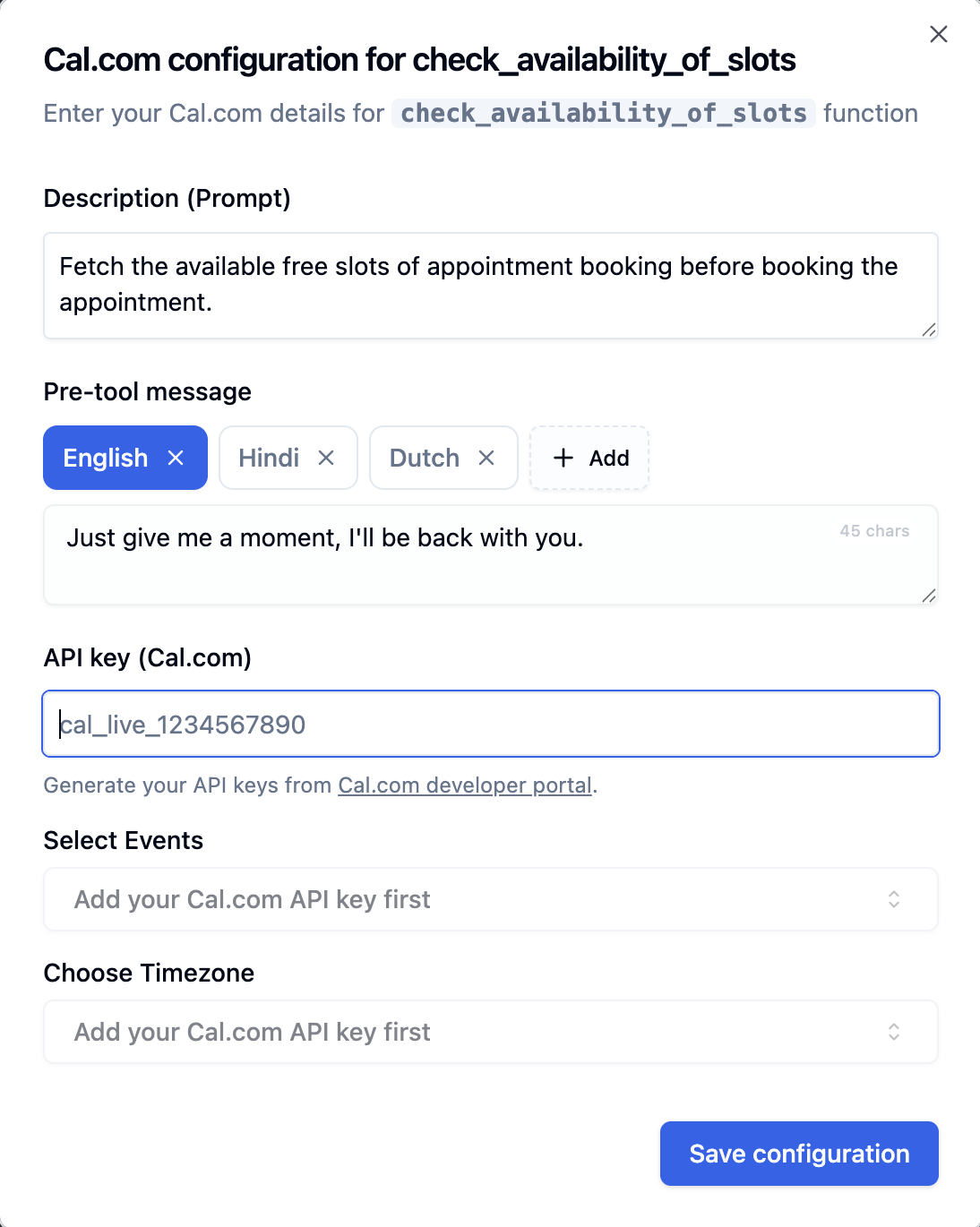Click the resize handle of the Description textarea
This screenshot has width=980, height=1227.
930,330
